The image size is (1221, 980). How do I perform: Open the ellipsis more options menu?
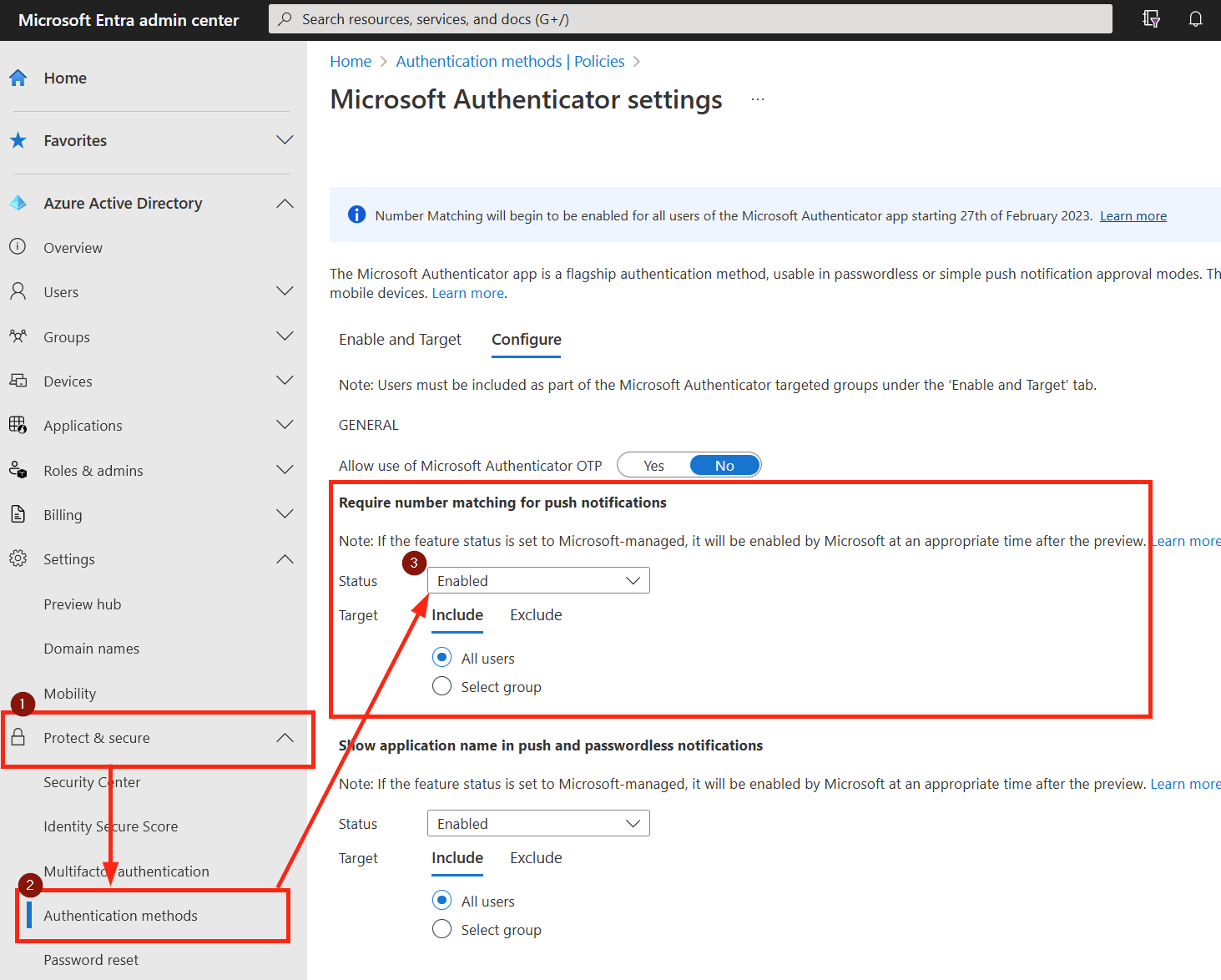pos(758,99)
